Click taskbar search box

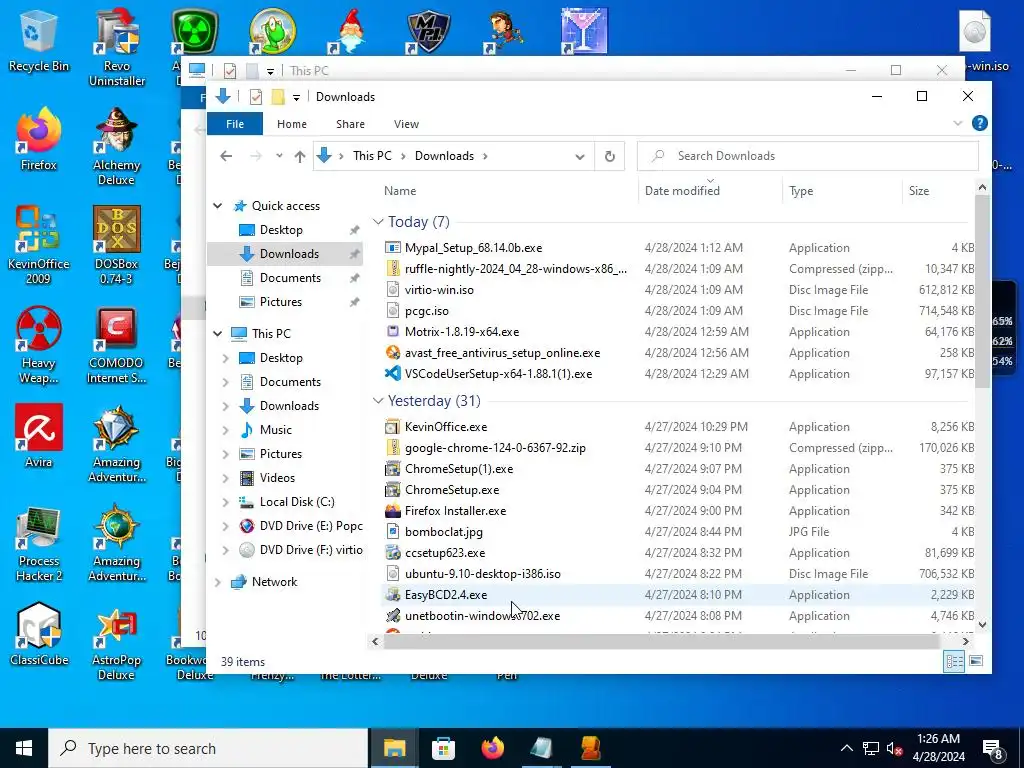(x=208, y=748)
